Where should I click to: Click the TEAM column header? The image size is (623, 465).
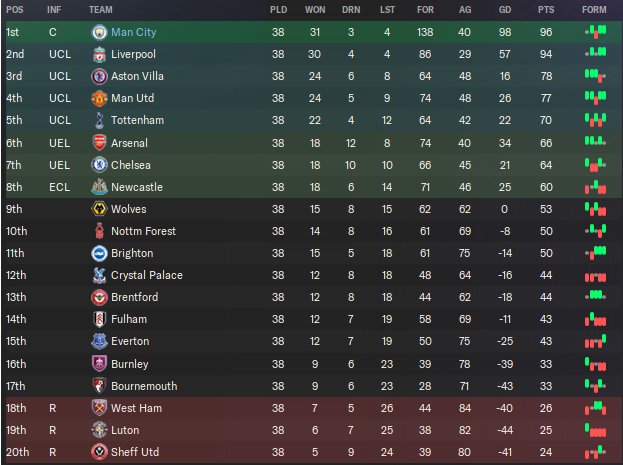click(100, 9)
